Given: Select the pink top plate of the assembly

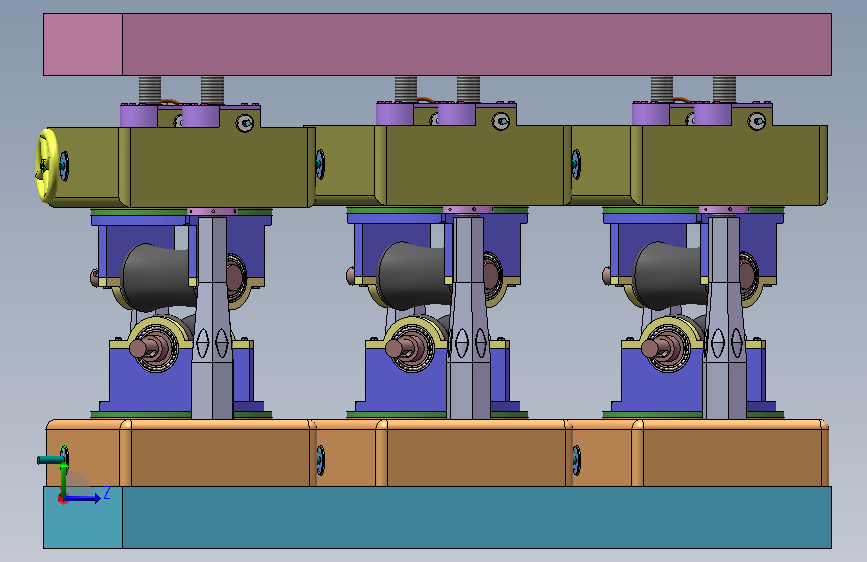Looking at the screenshot, I should pyautogui.click(x=437, y=44).
